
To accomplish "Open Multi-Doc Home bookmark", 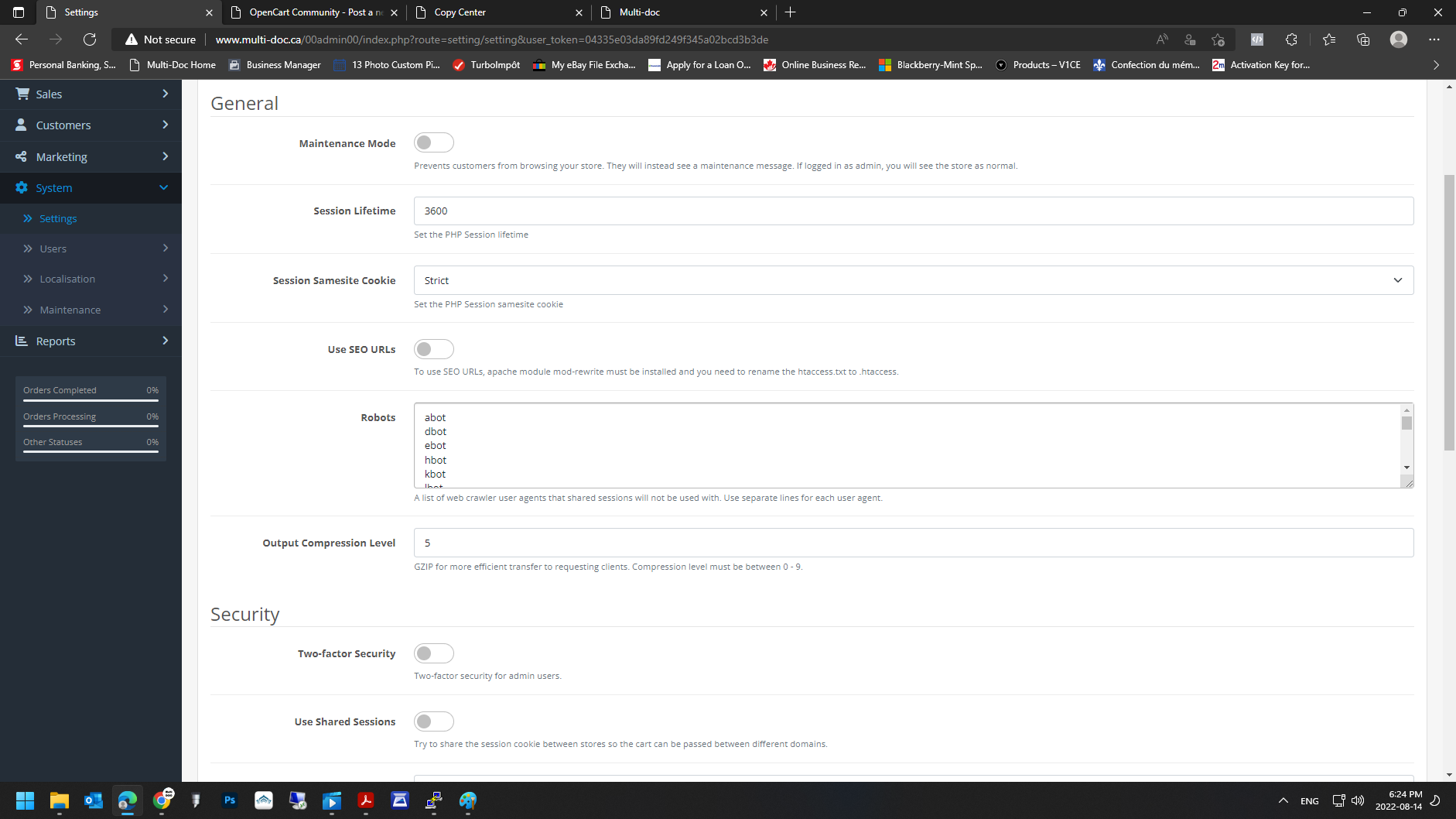I will click(173, 65).
